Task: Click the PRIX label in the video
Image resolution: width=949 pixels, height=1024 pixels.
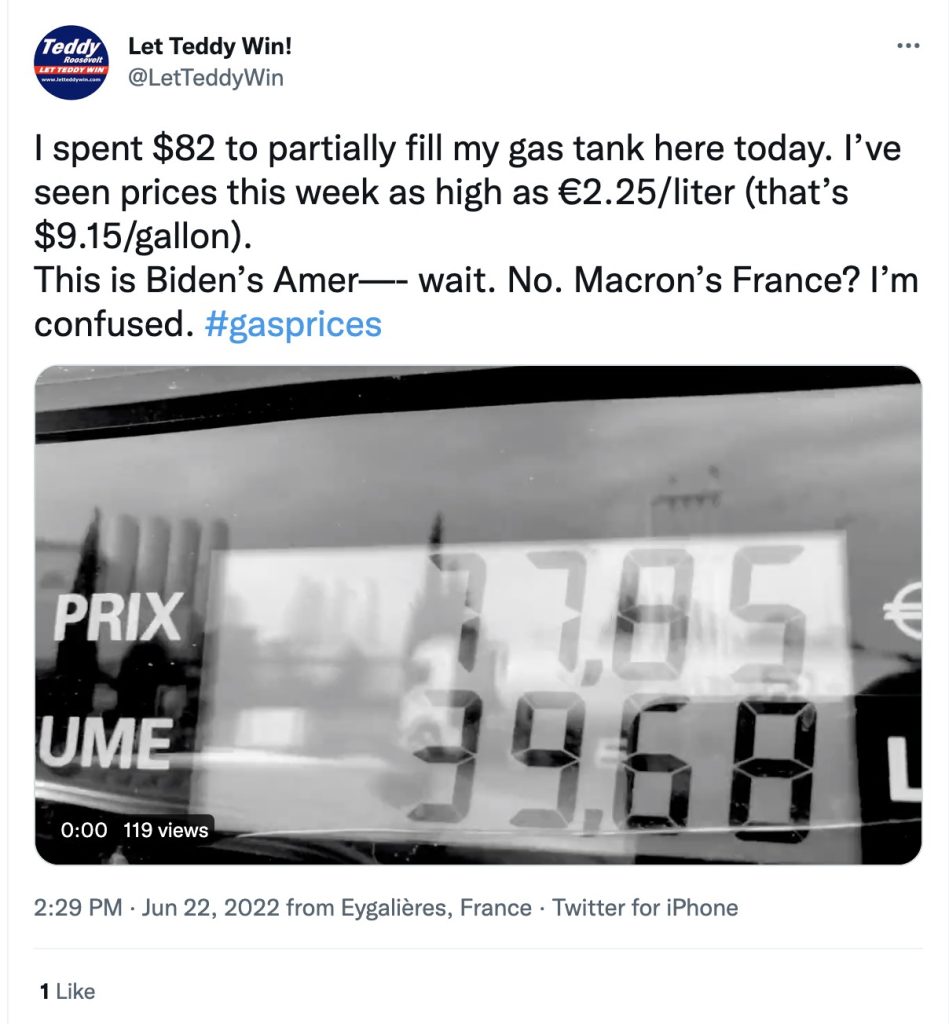Action: [117, 615]
